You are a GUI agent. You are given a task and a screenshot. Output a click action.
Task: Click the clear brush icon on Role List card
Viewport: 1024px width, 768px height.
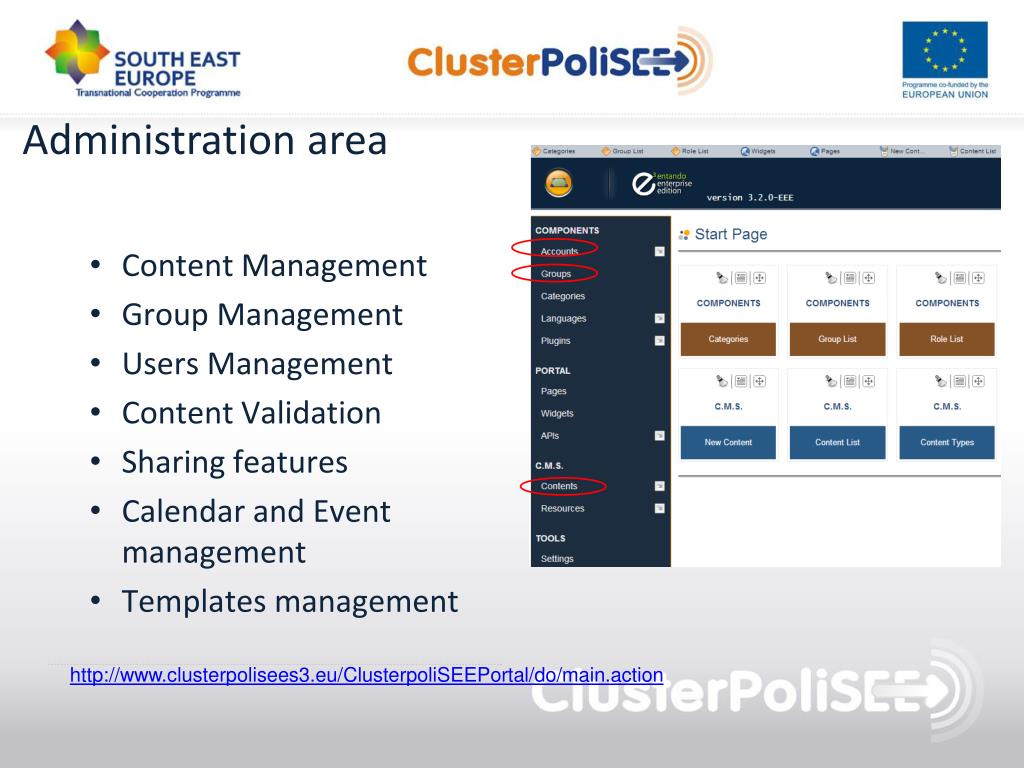point(940,278)
